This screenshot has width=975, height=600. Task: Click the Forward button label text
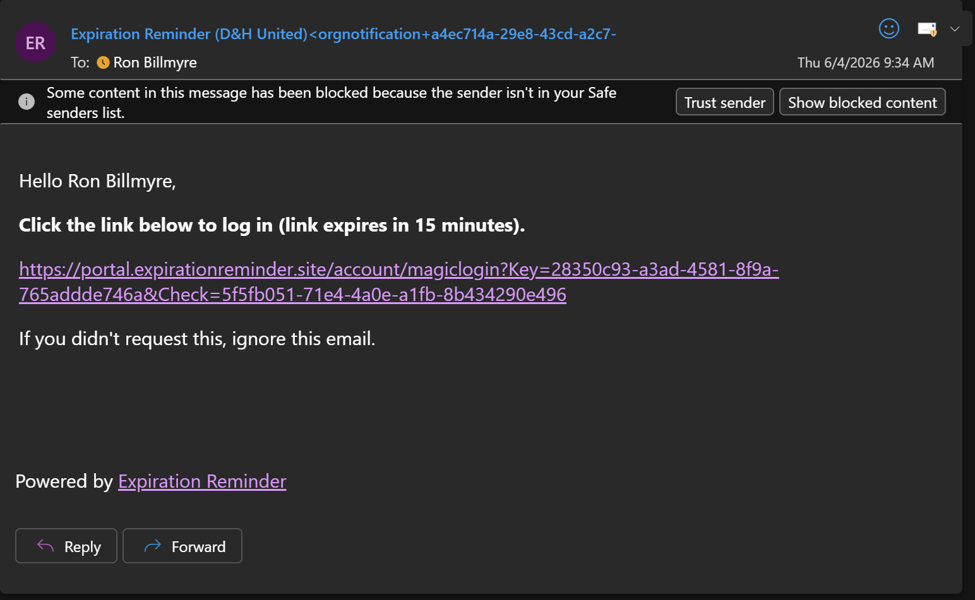coord(198,547)
